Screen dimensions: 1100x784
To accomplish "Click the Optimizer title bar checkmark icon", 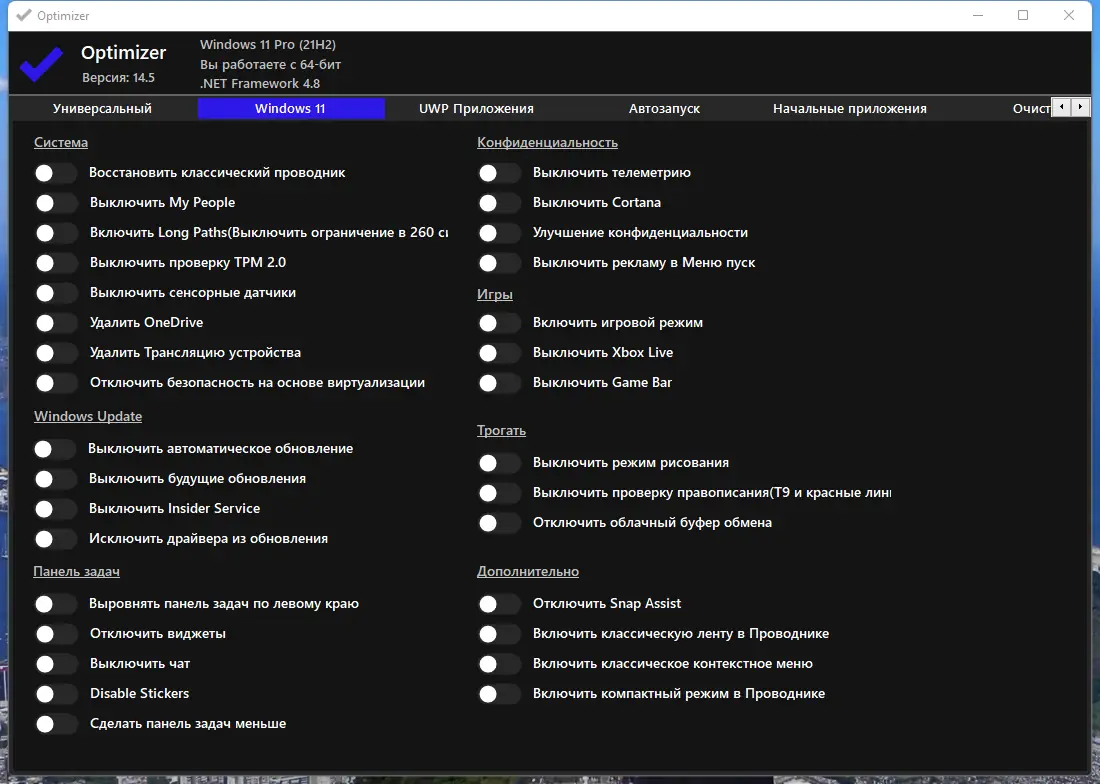I will point(24,15).
